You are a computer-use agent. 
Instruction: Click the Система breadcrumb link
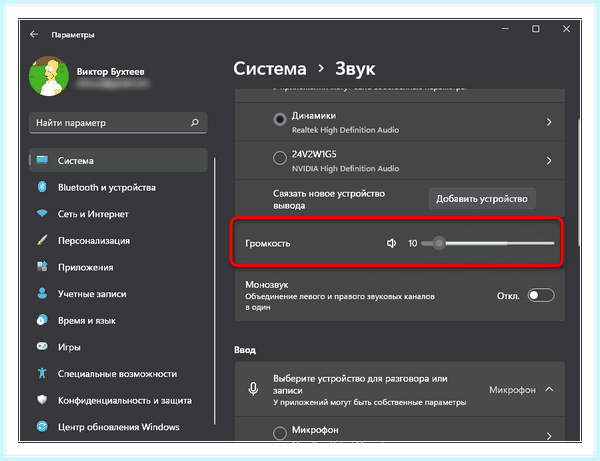[270, 69]
